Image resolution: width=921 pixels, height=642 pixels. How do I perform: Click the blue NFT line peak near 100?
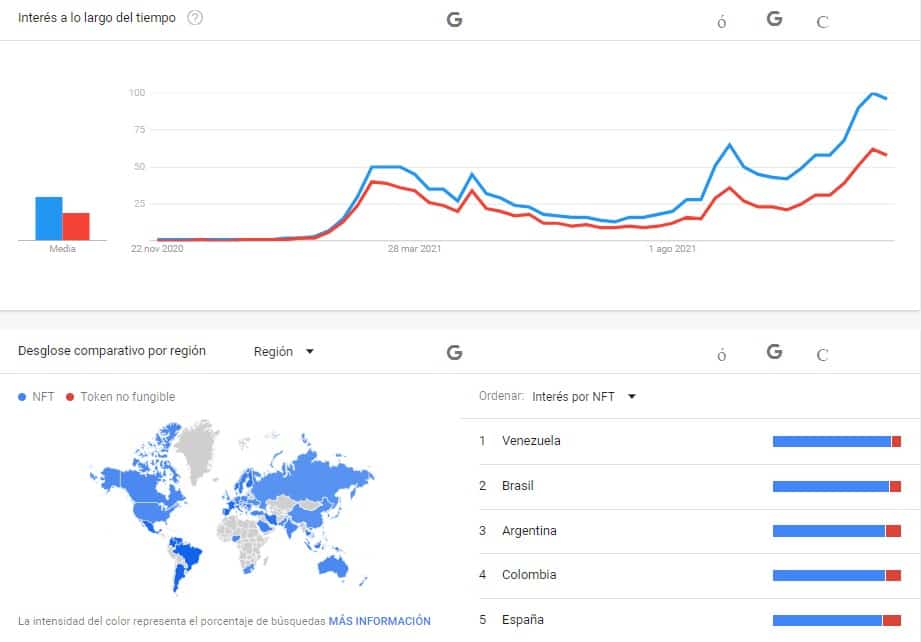873,93
